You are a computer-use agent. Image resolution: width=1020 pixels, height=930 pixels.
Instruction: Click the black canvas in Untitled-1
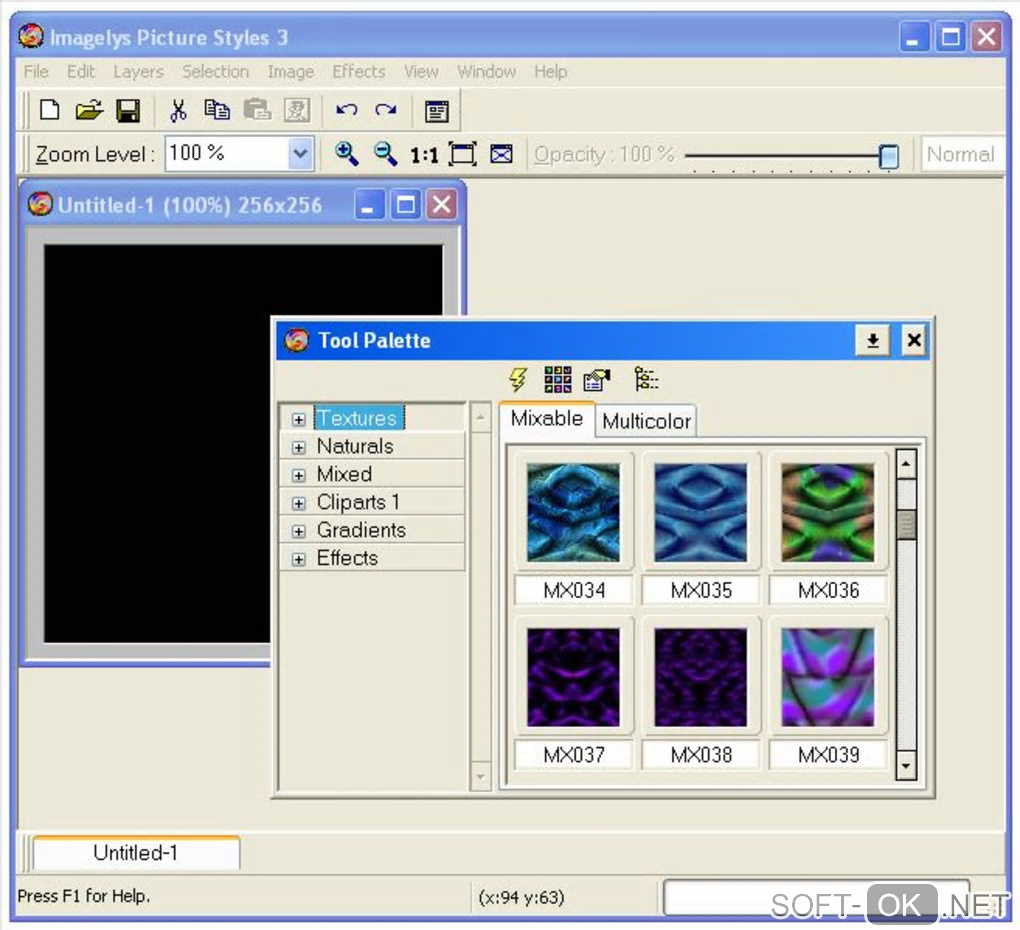click(x=156, y=442)
